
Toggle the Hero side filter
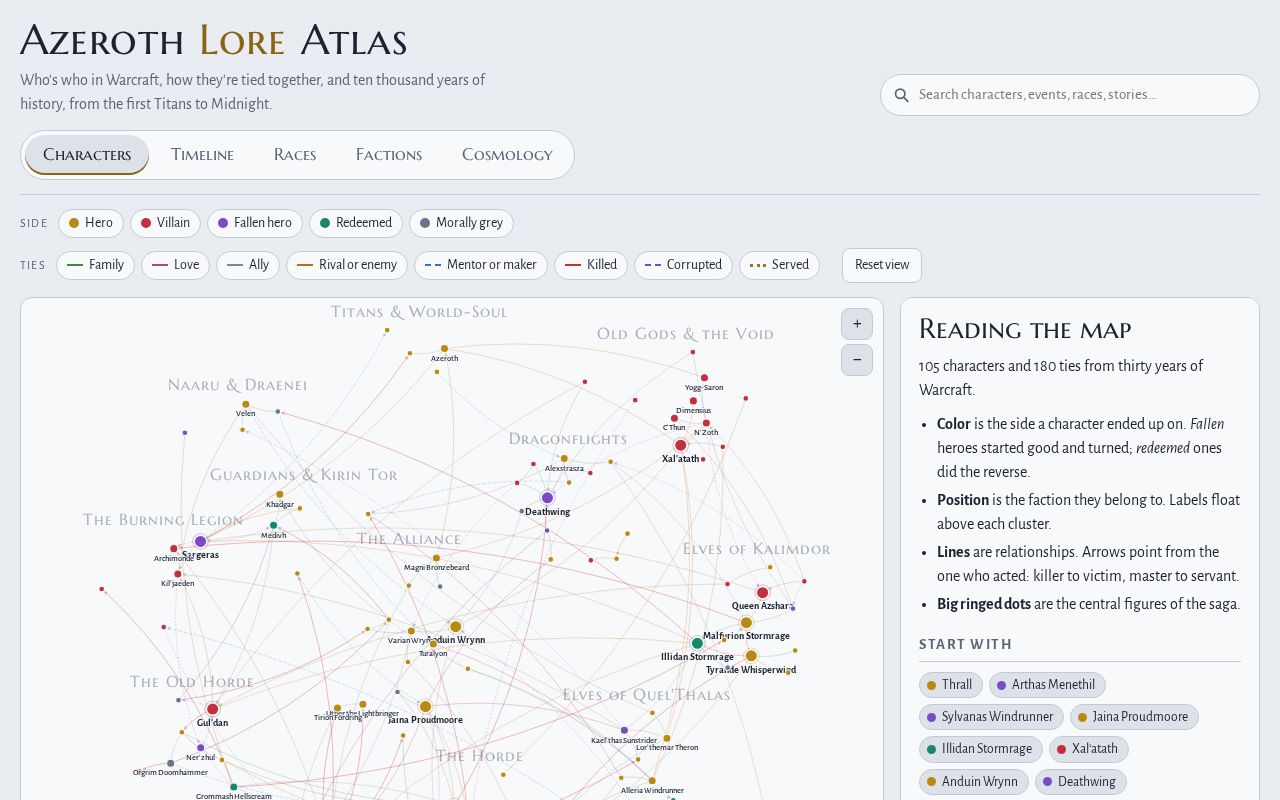[91, 223]
